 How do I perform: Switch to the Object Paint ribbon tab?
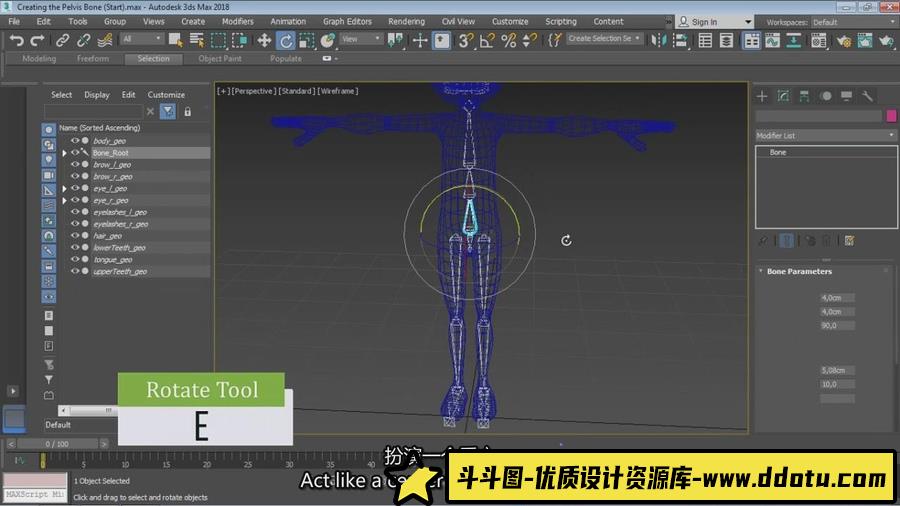tap(220, 59)
